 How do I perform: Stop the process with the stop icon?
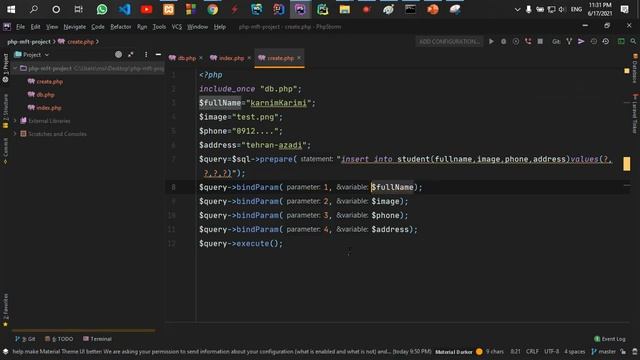point(540,42)
